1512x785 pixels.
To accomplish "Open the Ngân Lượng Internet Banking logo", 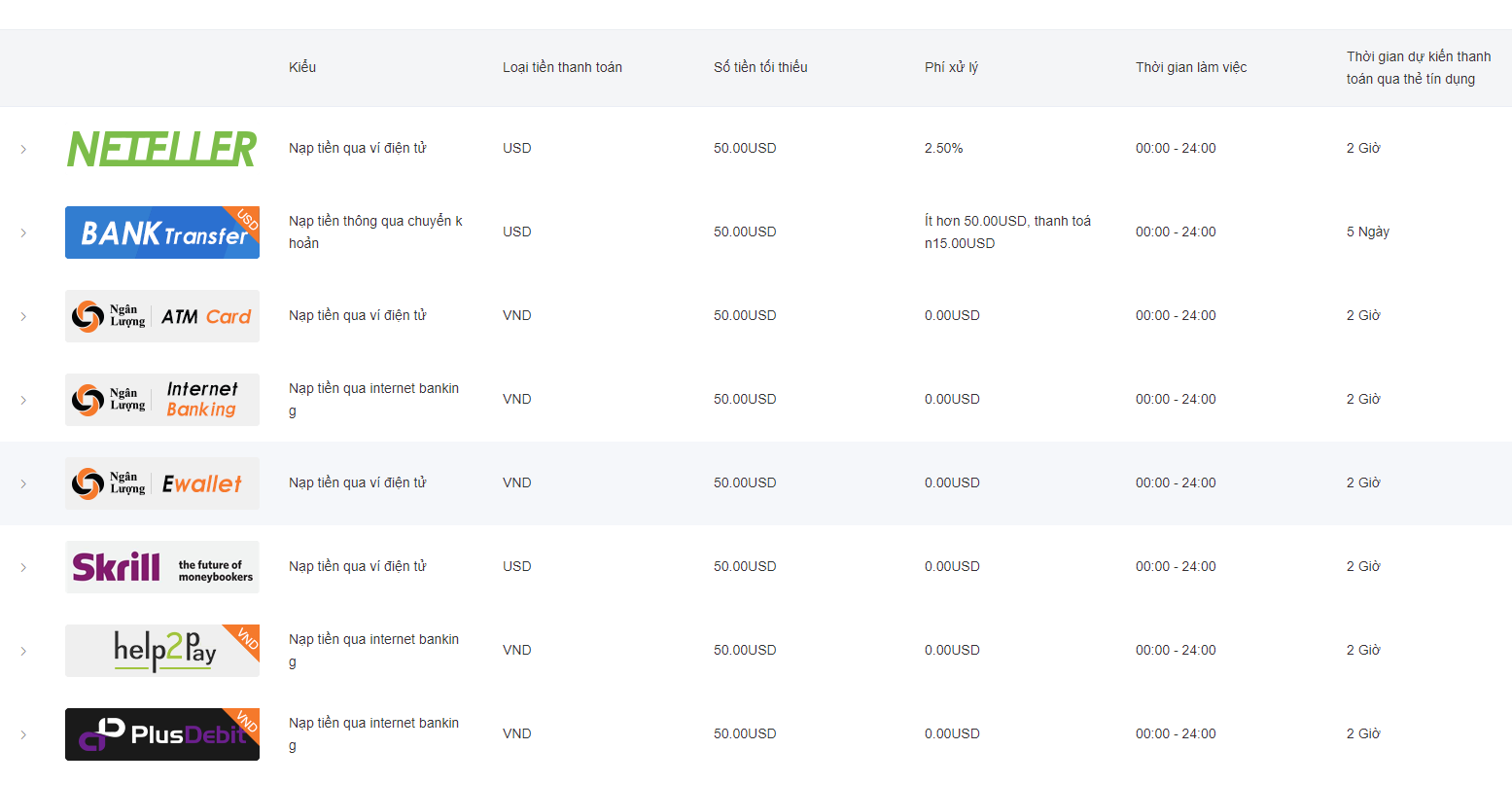I will (162, 400).
